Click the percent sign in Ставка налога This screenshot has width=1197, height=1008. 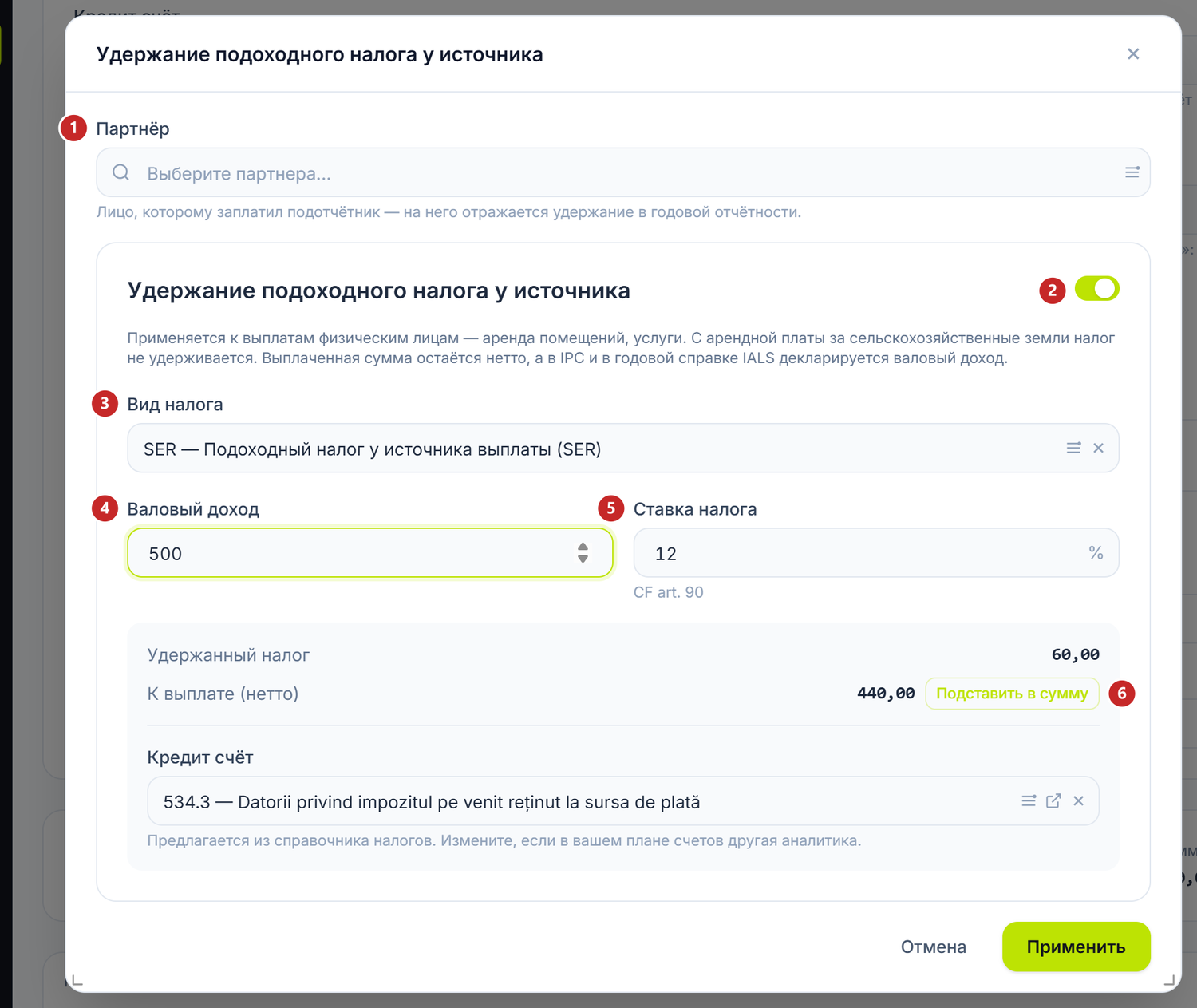tap(1096, 553)
